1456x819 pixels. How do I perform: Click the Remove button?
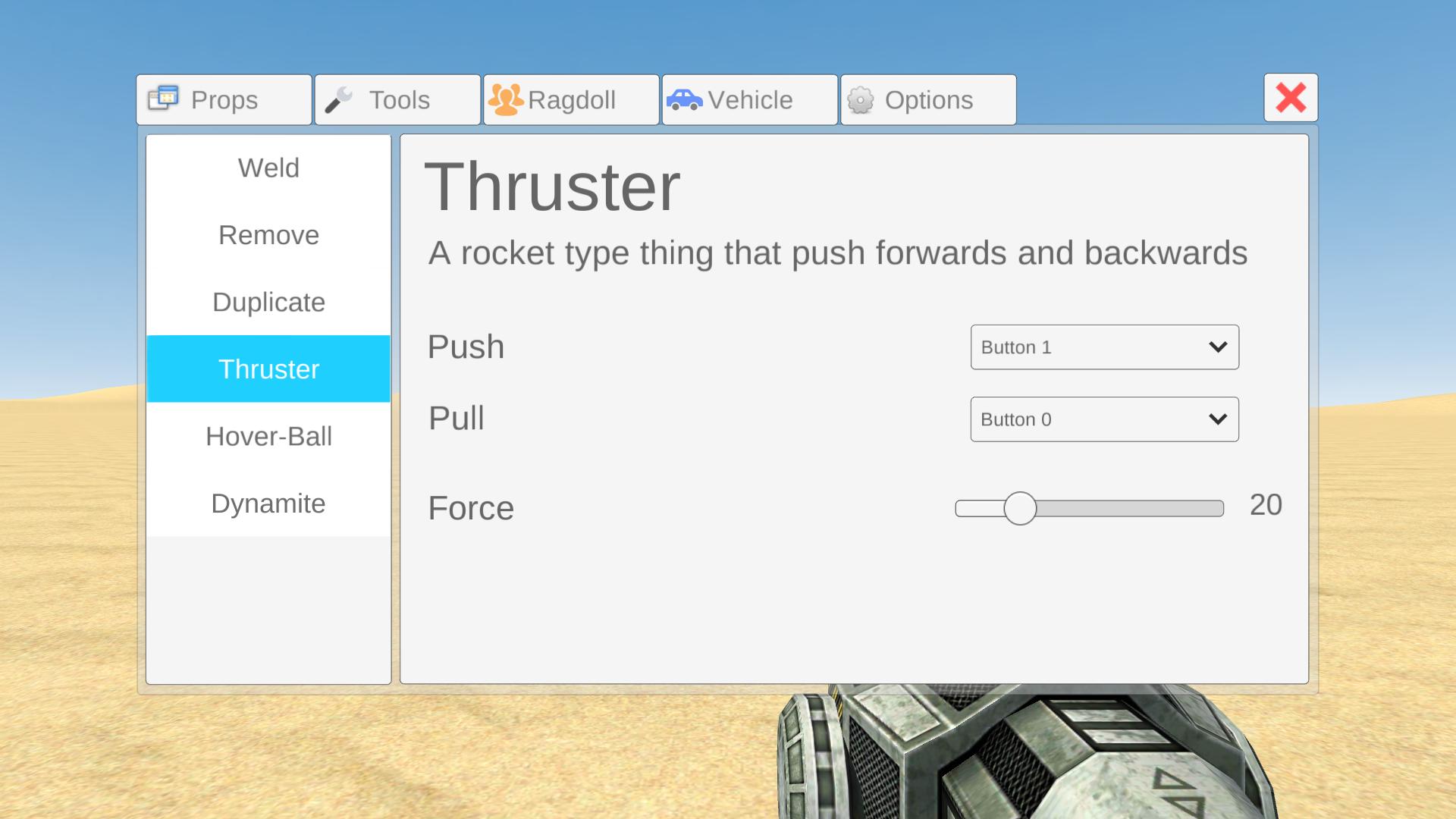(x=268, y=234)
